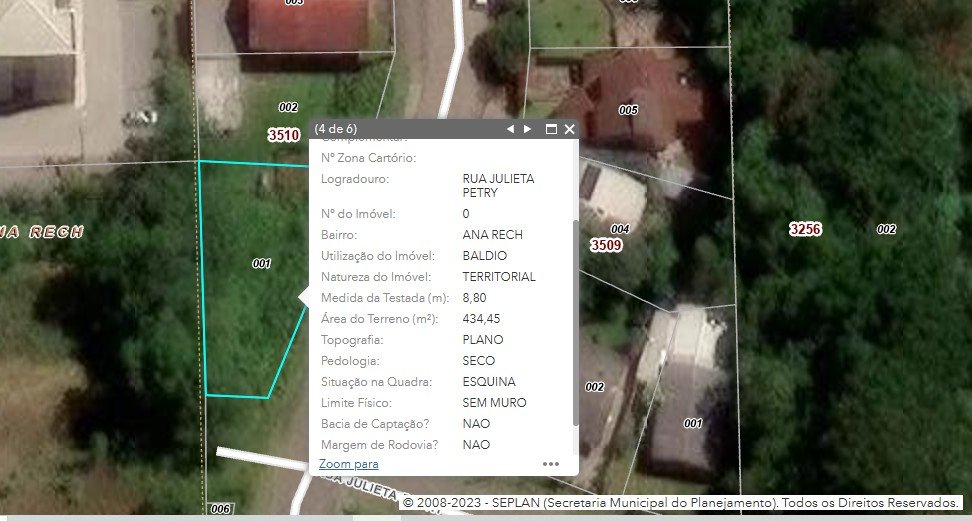Click the '(4 de 6)' popup title

(x=336, y=129)
